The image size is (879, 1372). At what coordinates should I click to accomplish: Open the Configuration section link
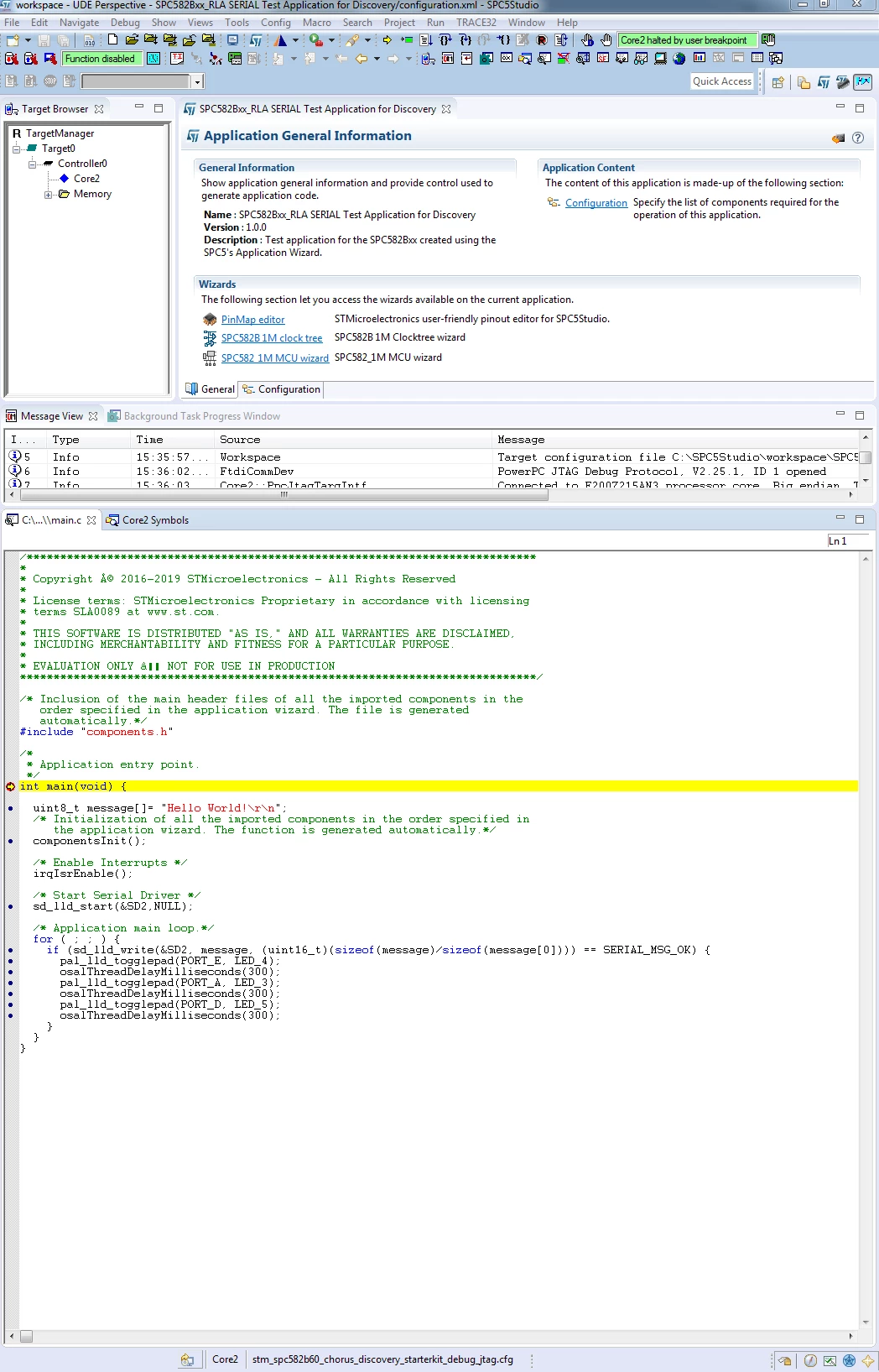click(596, 203)
